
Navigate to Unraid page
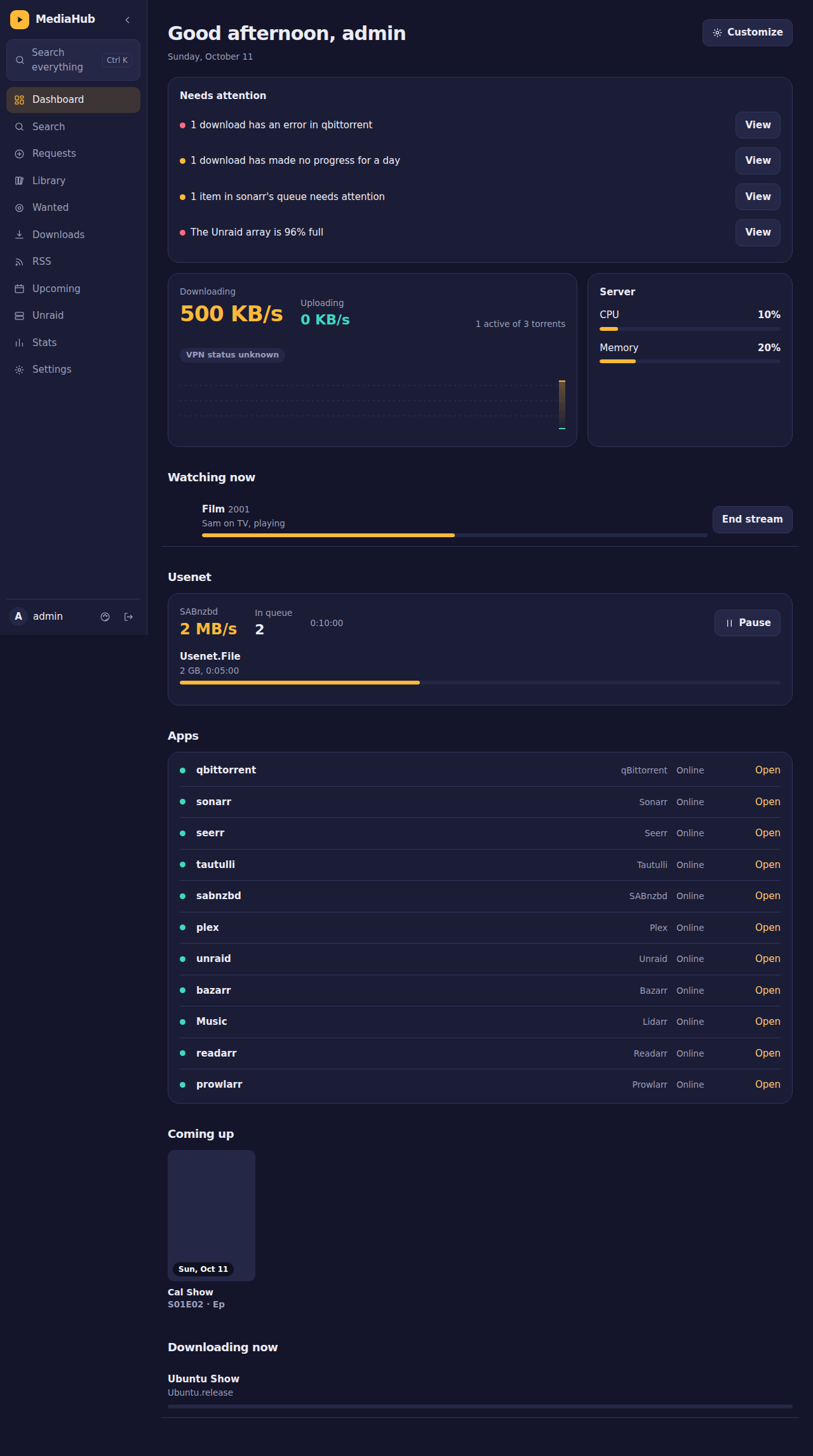(x=73, y=316)
